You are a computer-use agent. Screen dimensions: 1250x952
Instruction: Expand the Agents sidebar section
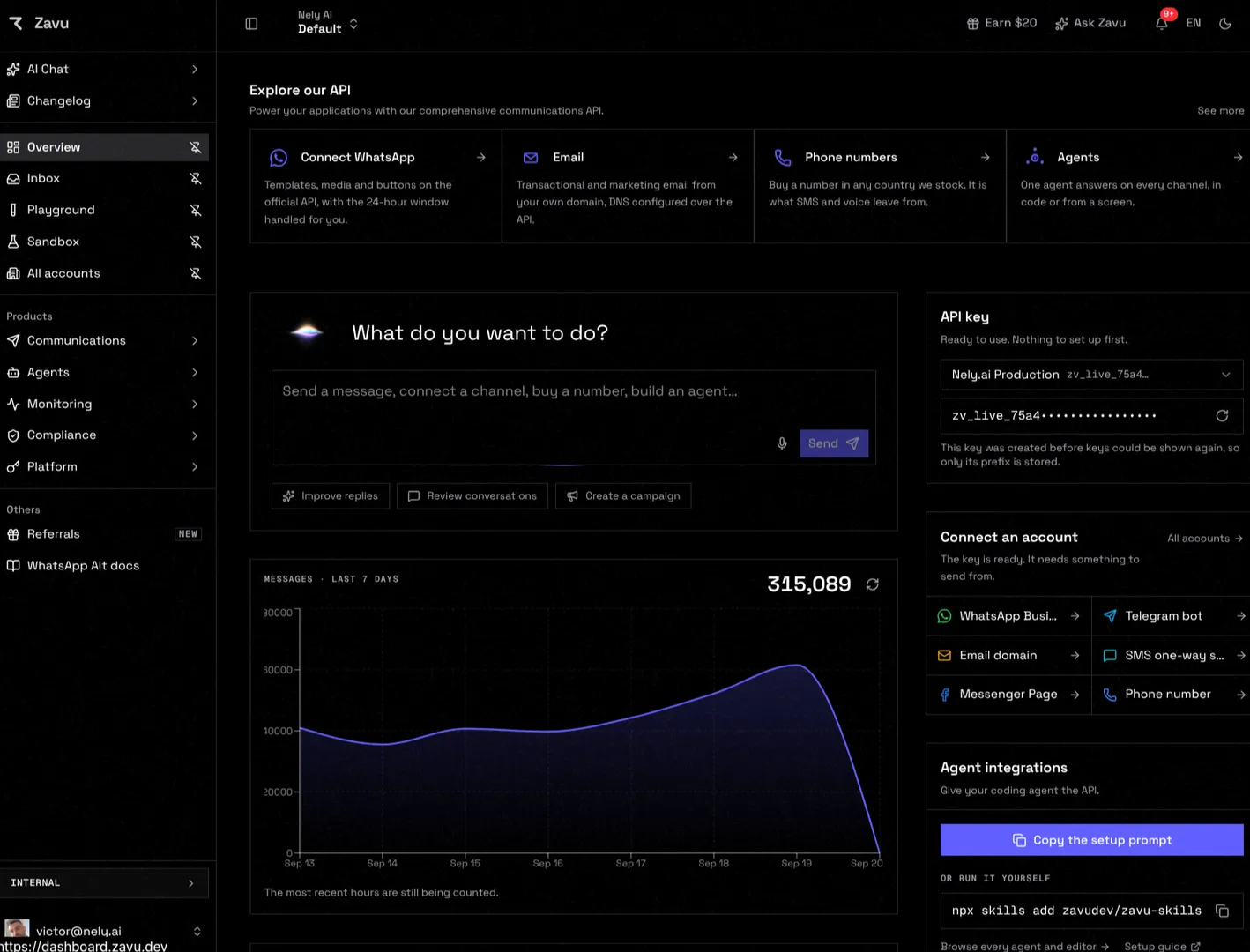(104, 373)
